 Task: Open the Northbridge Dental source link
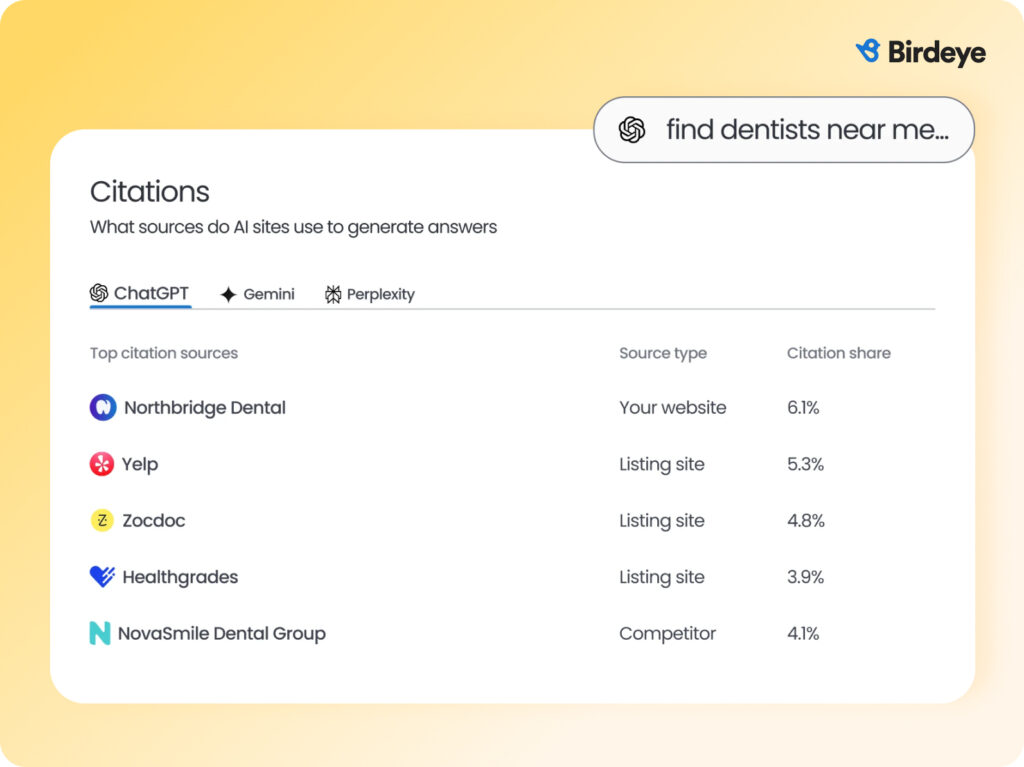(x=204, y=407)
